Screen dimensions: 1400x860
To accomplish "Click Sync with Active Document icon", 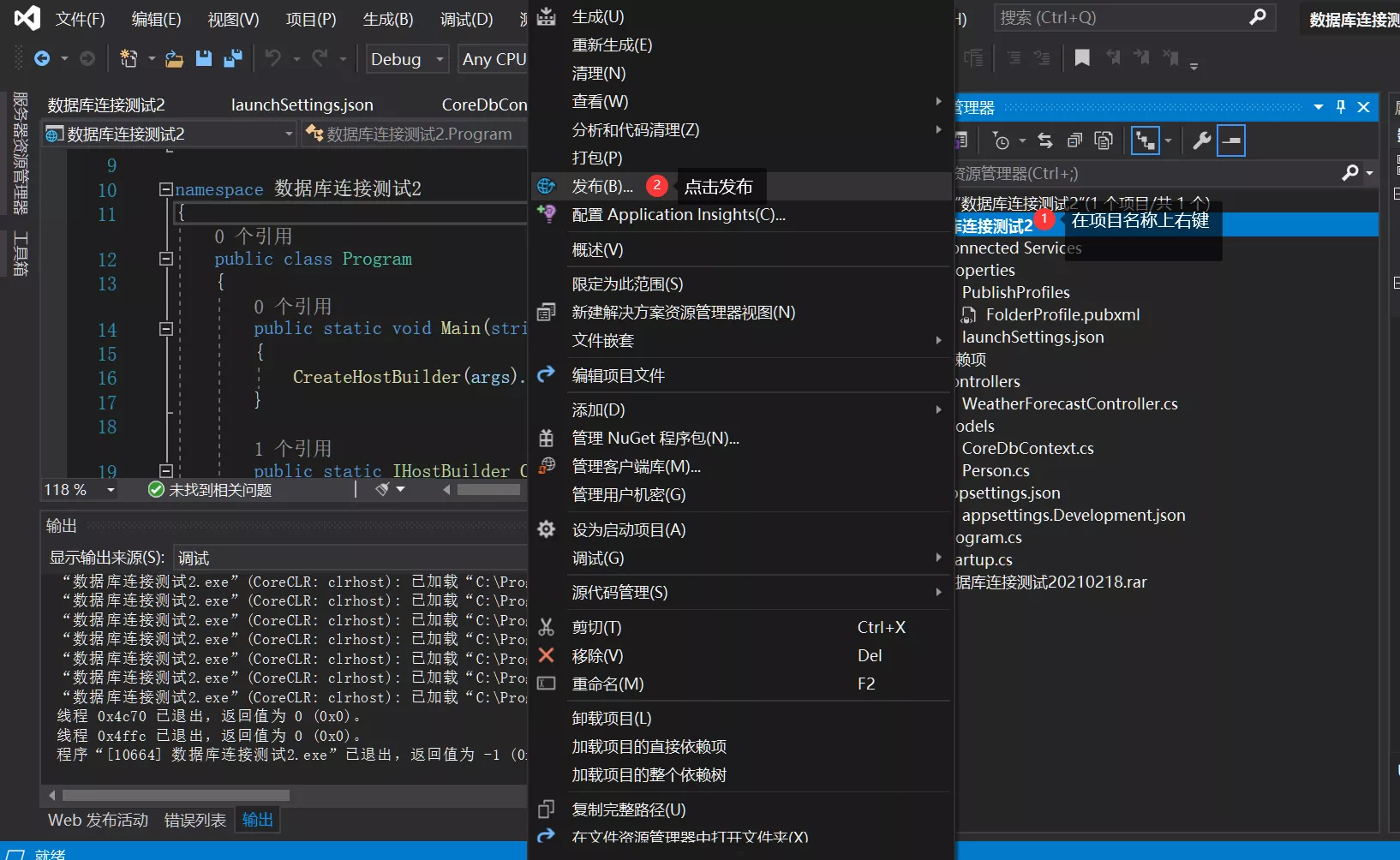I will tap(1045, 140).
